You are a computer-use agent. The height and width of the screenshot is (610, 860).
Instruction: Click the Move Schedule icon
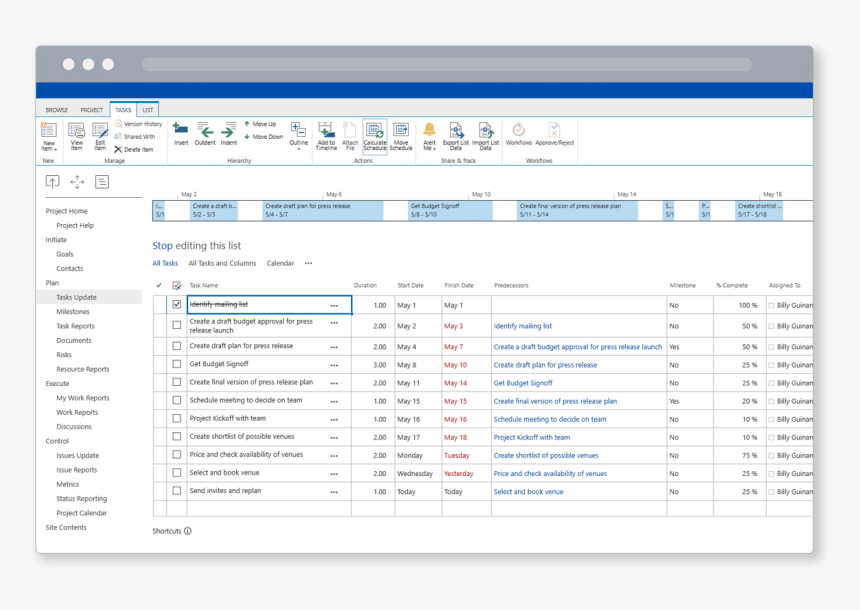401,136
